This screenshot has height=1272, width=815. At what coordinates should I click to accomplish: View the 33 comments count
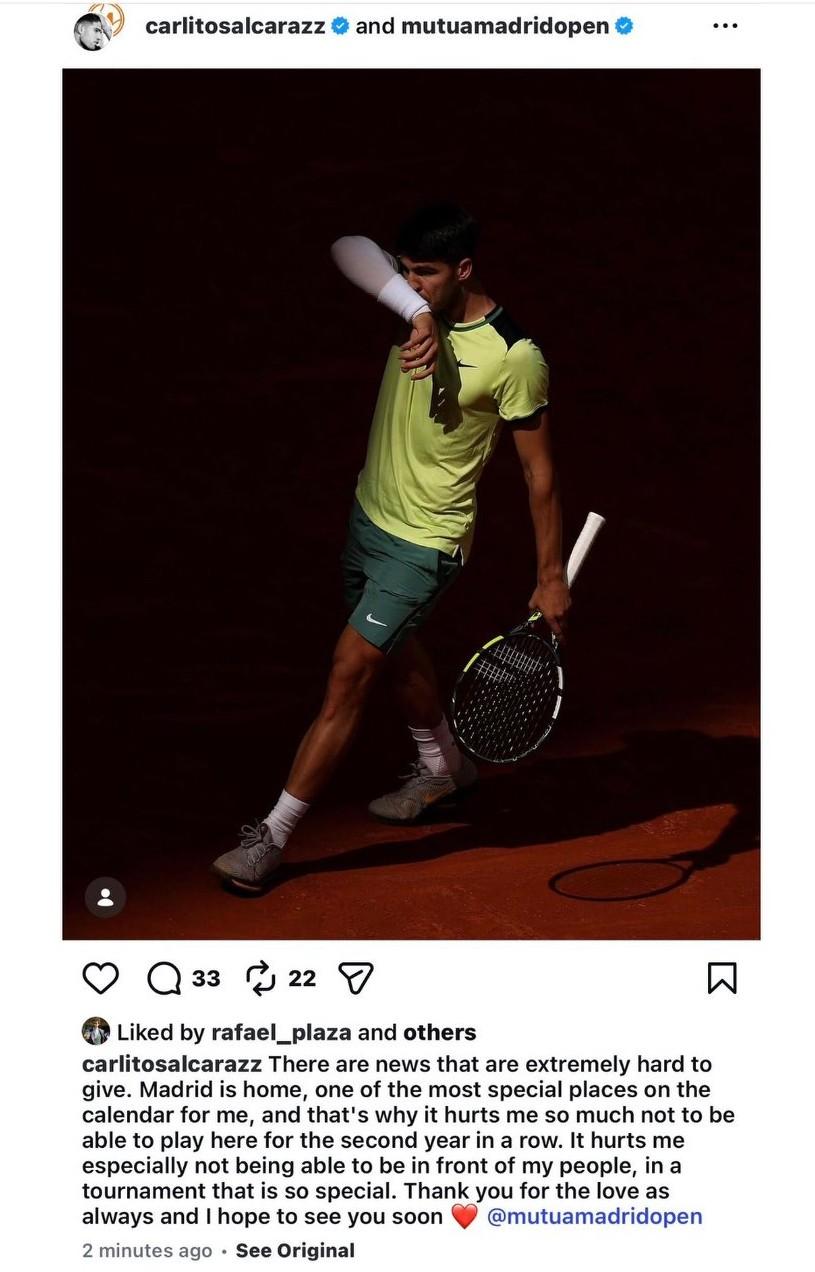coord(206,978)
